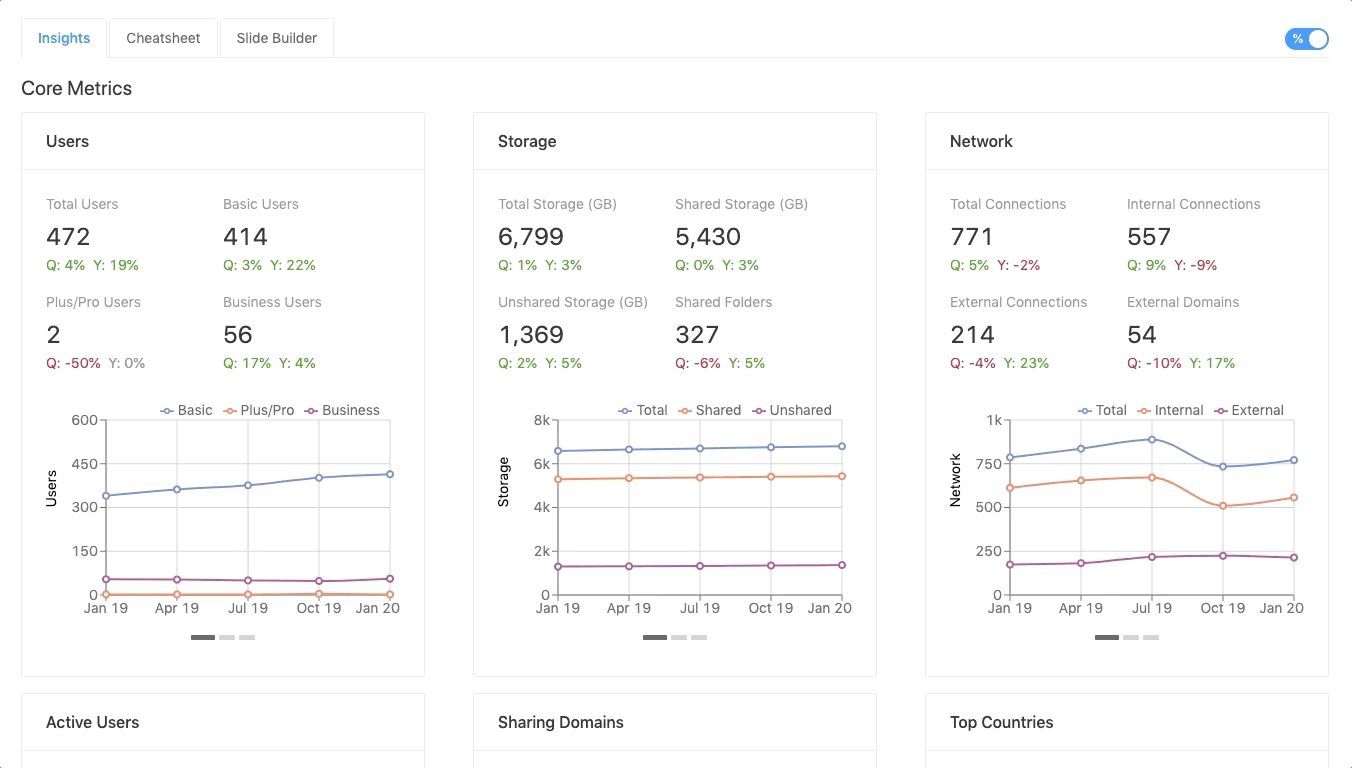Screen dimensions: 1352x768
Task: Toggle the Shared series in Storage legend
Action: (710, 410)
